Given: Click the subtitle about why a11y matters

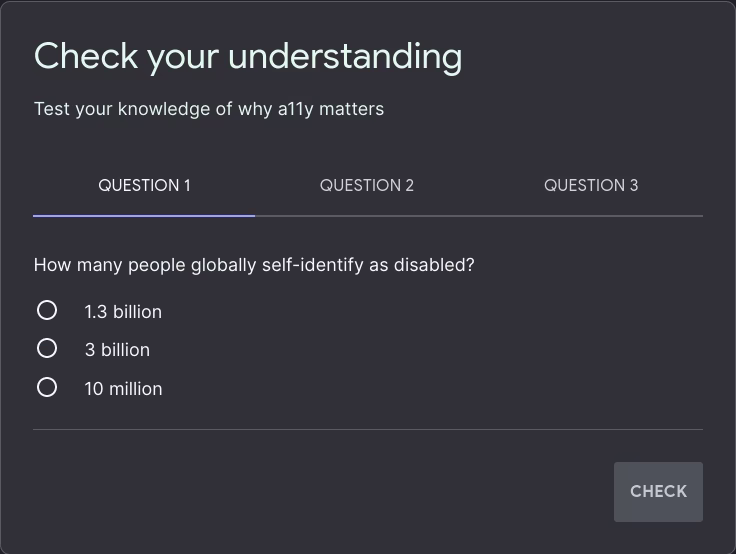Looking at the screenshot, I should 209,109.
